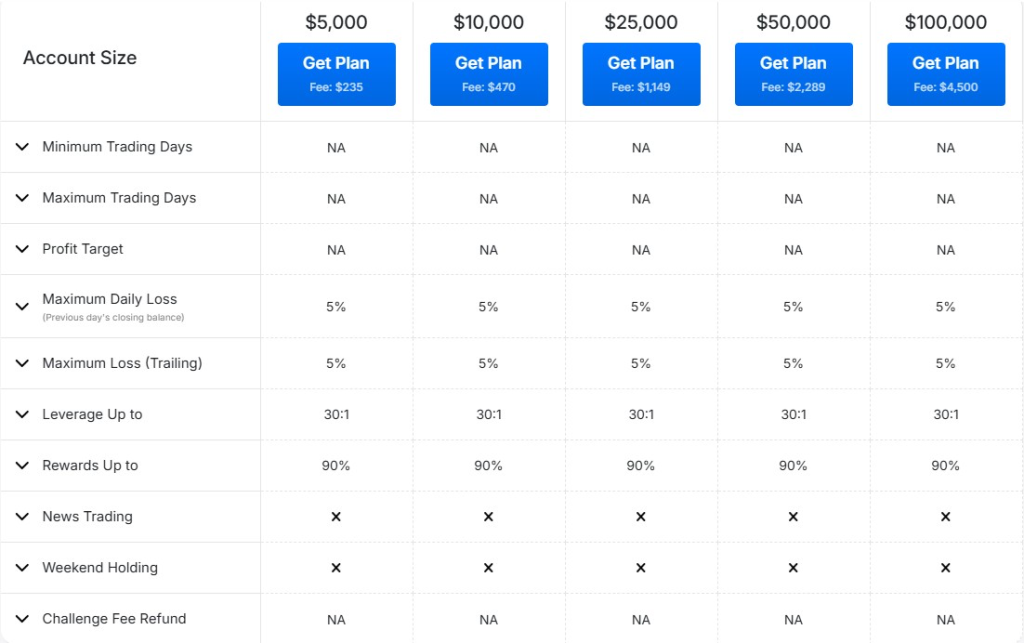Click the 90% rewards cell for $50,000
The width and height of the screenshot is (1024, 643).
point(793,466)
